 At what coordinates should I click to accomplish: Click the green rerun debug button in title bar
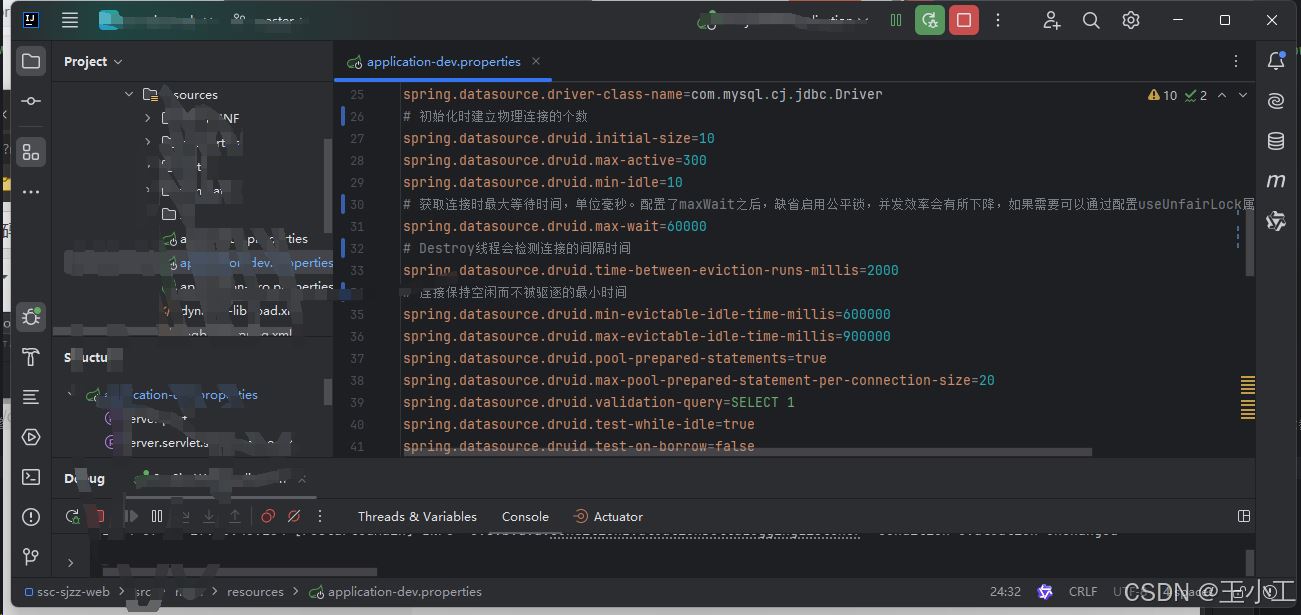coord(930,20)
